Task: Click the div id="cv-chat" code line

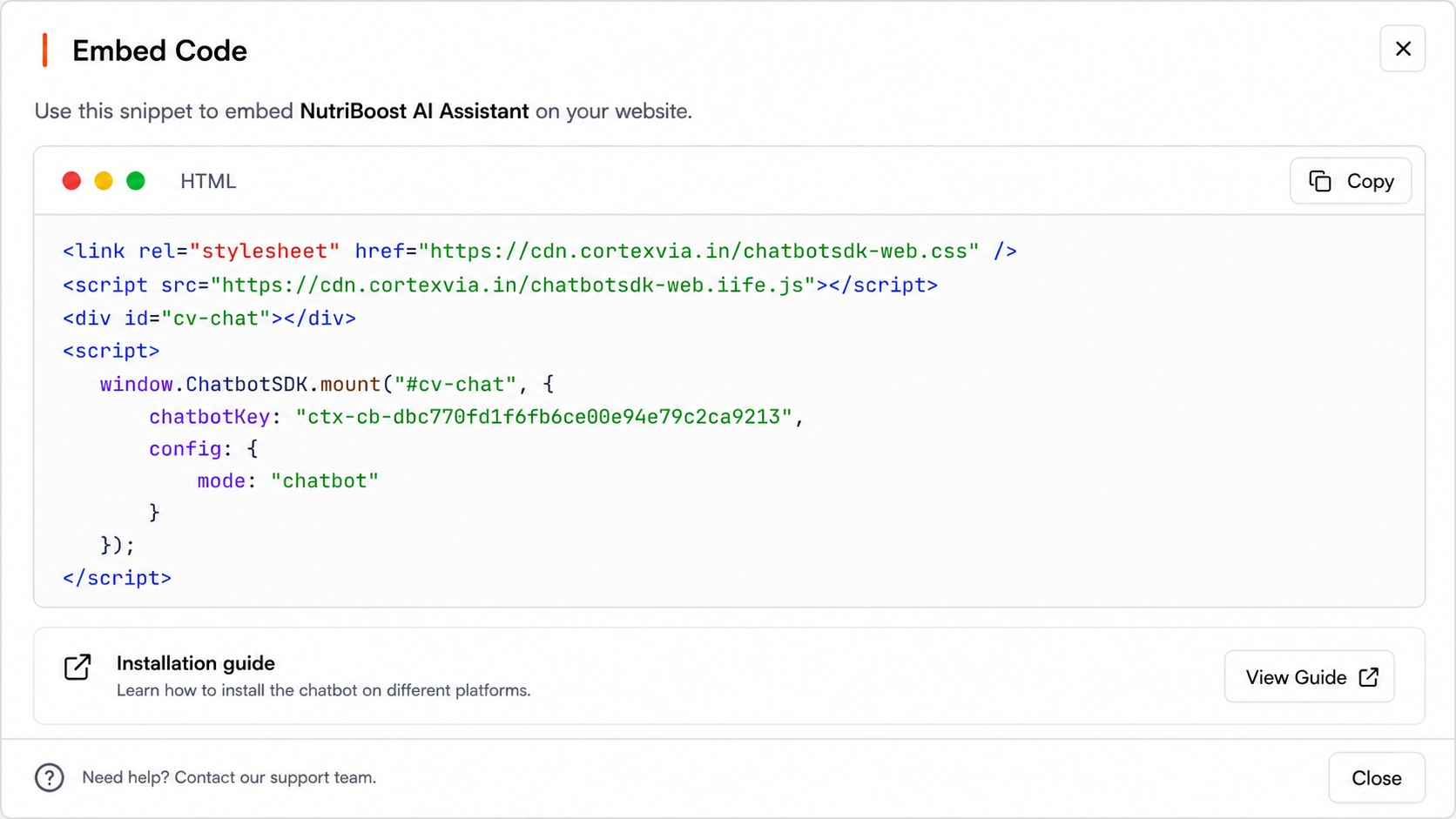Action: click(x=209, y=318)
